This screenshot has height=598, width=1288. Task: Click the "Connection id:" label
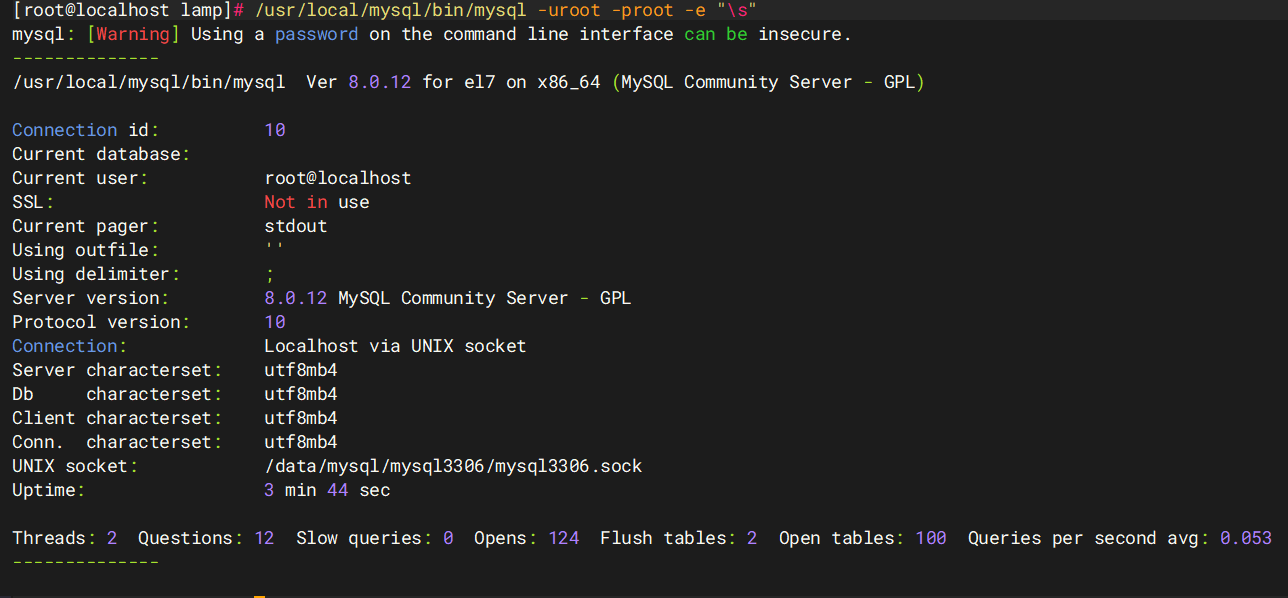point(86,130)
